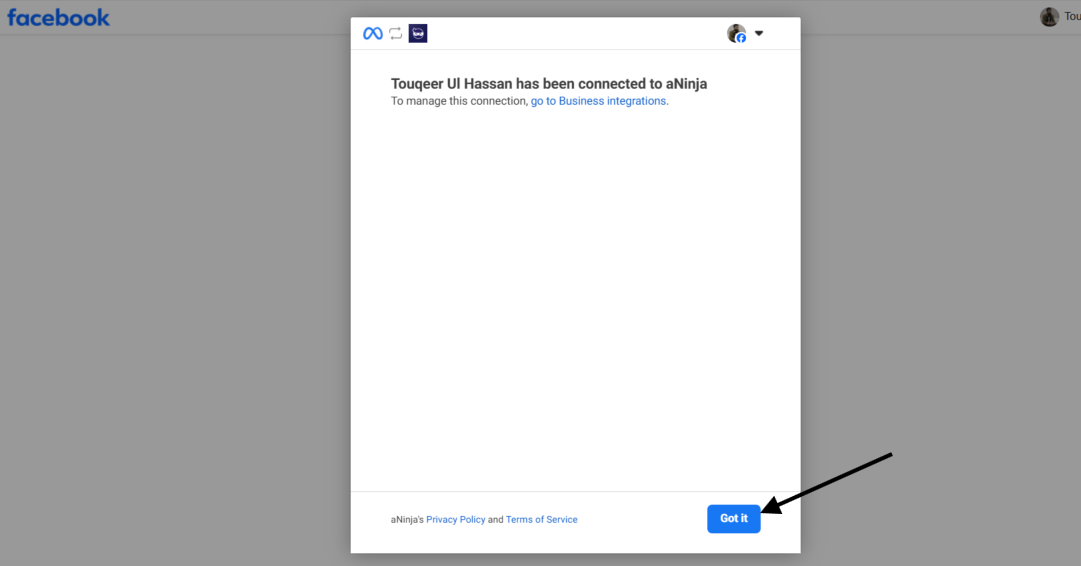Click the 'aNinja's' text in dialog footer
Screen dimensions: 1081x566
point(407,520)
